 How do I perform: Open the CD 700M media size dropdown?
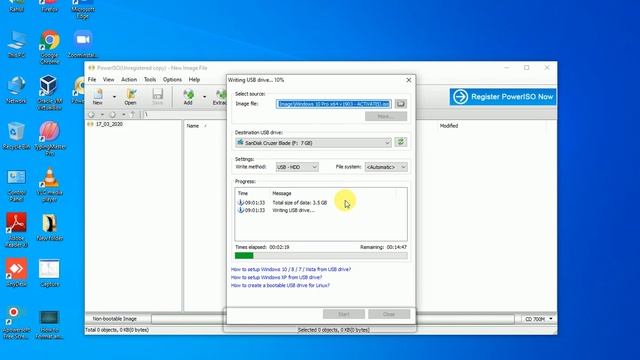point(539,319)
